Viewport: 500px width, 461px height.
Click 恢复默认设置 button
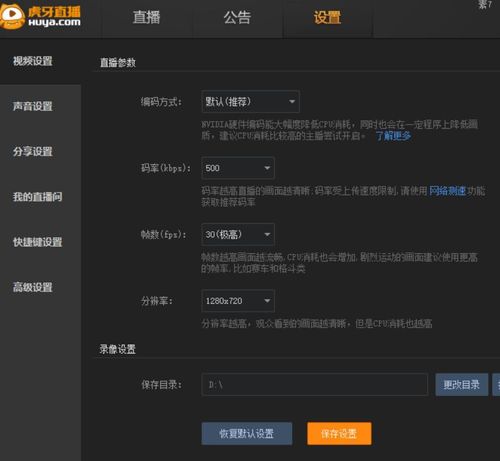coord(247,433)
